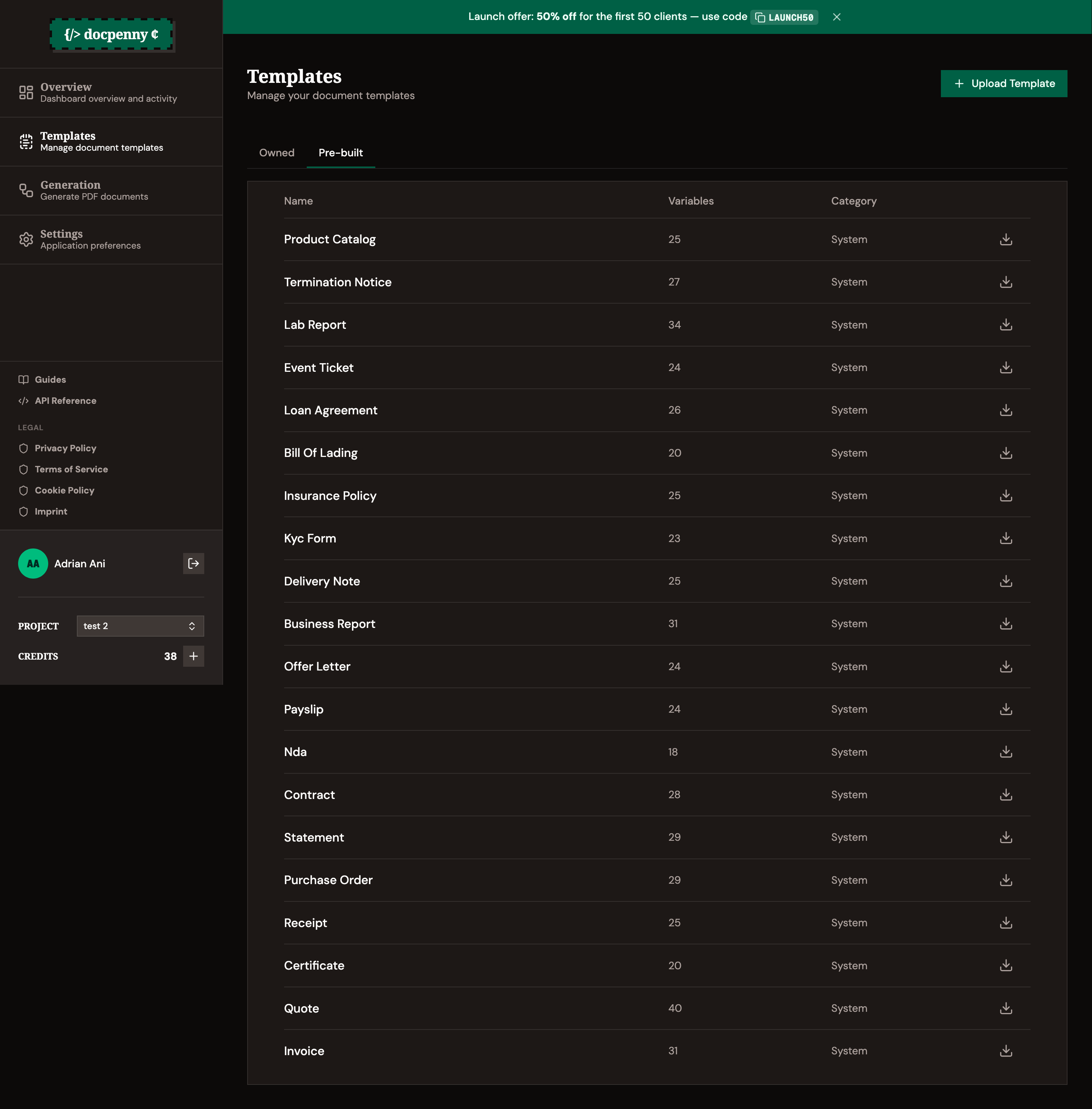
Task: Open Templates in the sidebar
Action: (111, 142)
